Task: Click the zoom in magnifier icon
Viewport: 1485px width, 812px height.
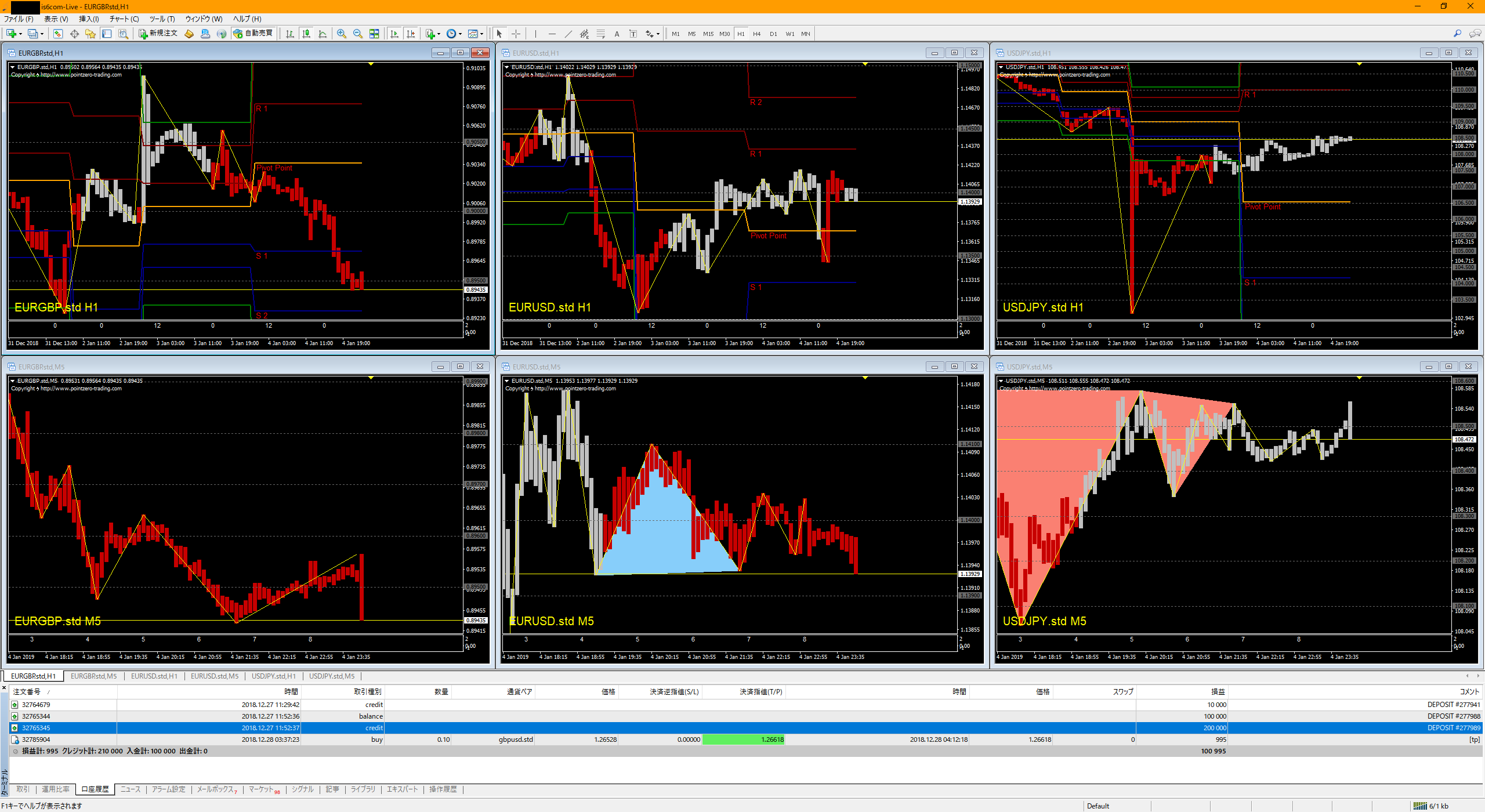Action: [x=342, y=34]
